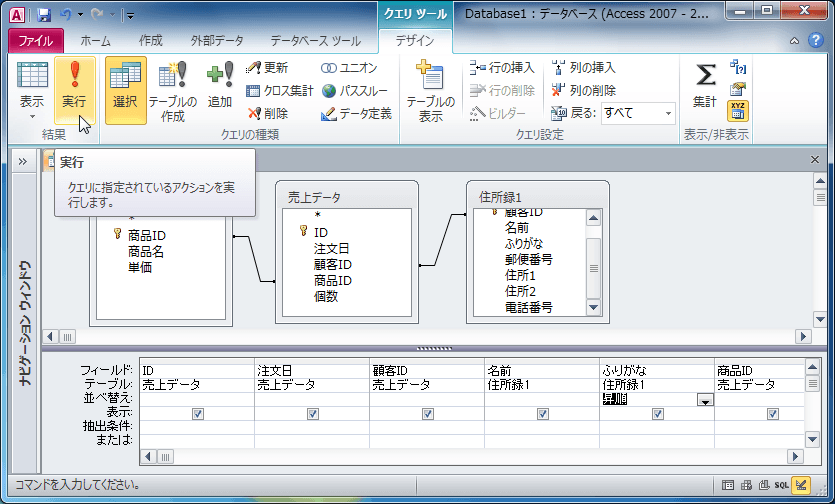The image size is (835, 504).
Task: Click the 抽出条件 cell under 名前 column
Action: 542,427
